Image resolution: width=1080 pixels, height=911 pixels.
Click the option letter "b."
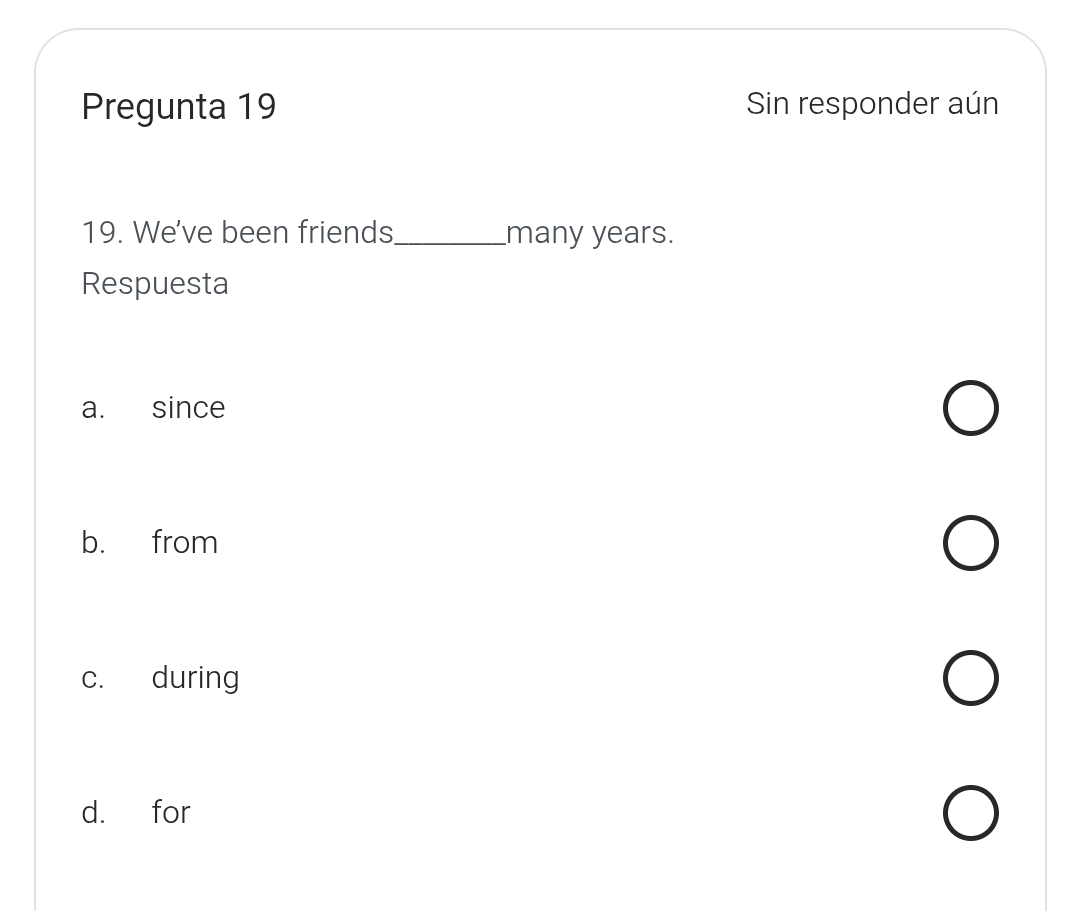pos(93,543)
